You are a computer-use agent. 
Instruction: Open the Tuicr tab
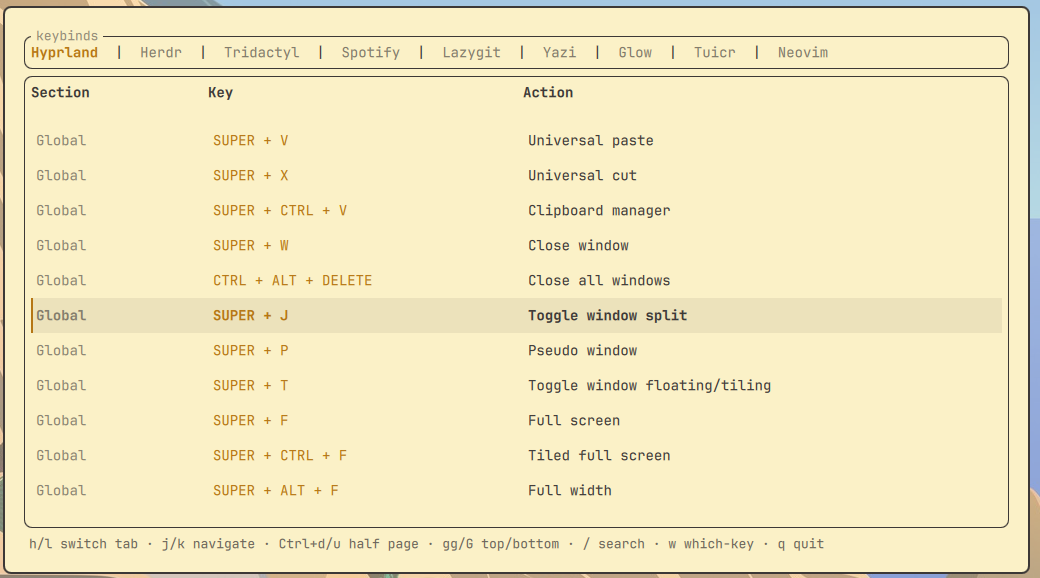[714, 52]
